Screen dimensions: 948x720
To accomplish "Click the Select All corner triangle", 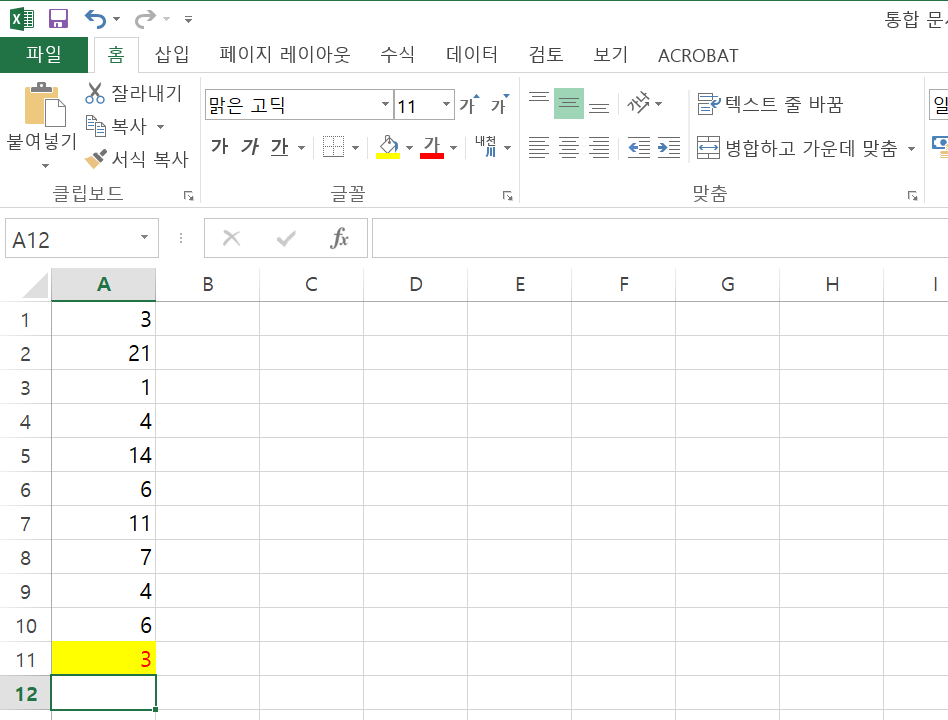I will pyautogui.click(x=35, y=285).
